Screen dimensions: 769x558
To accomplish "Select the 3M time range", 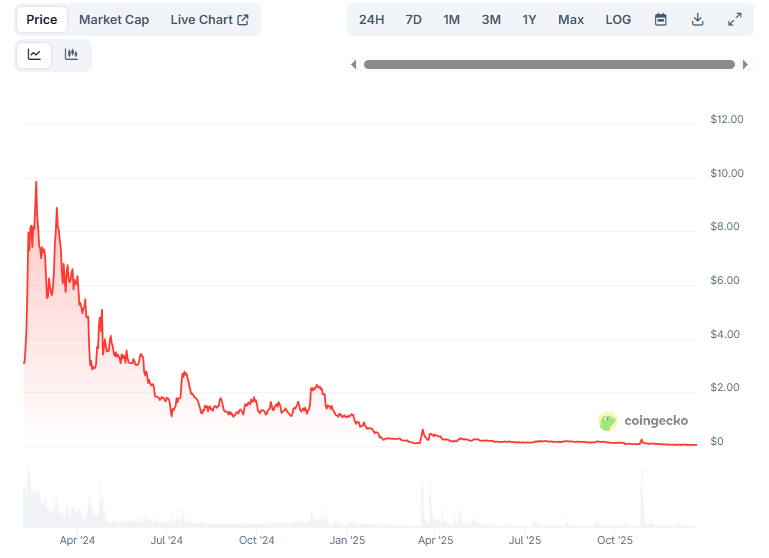I will 491,20.
